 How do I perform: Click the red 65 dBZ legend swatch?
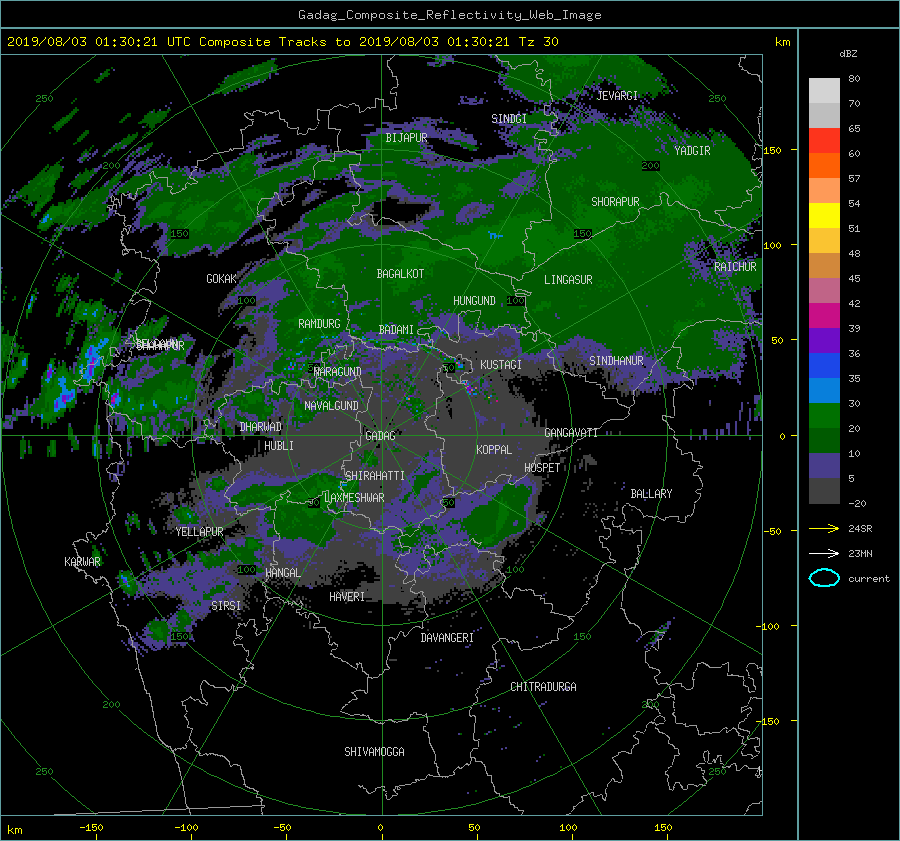click(824, 140)
